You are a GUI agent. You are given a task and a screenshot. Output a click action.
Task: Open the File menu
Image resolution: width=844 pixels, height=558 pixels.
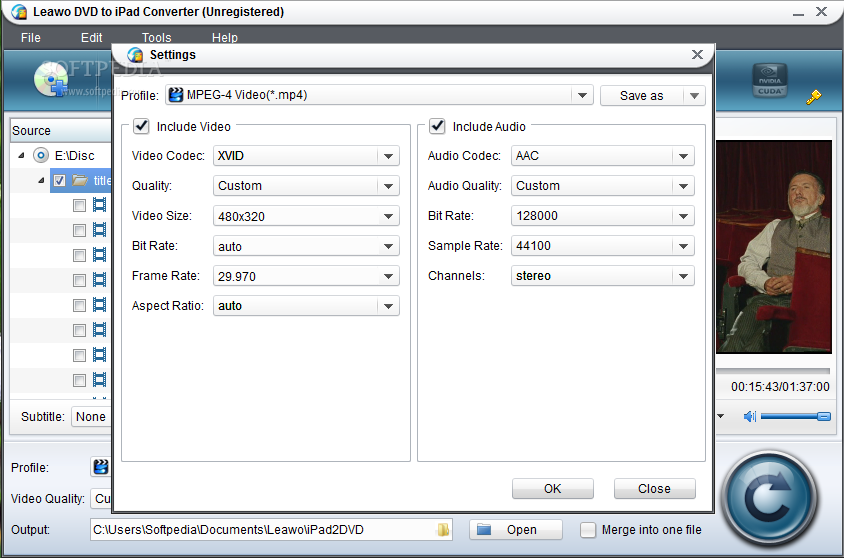(x=31, y=38)
